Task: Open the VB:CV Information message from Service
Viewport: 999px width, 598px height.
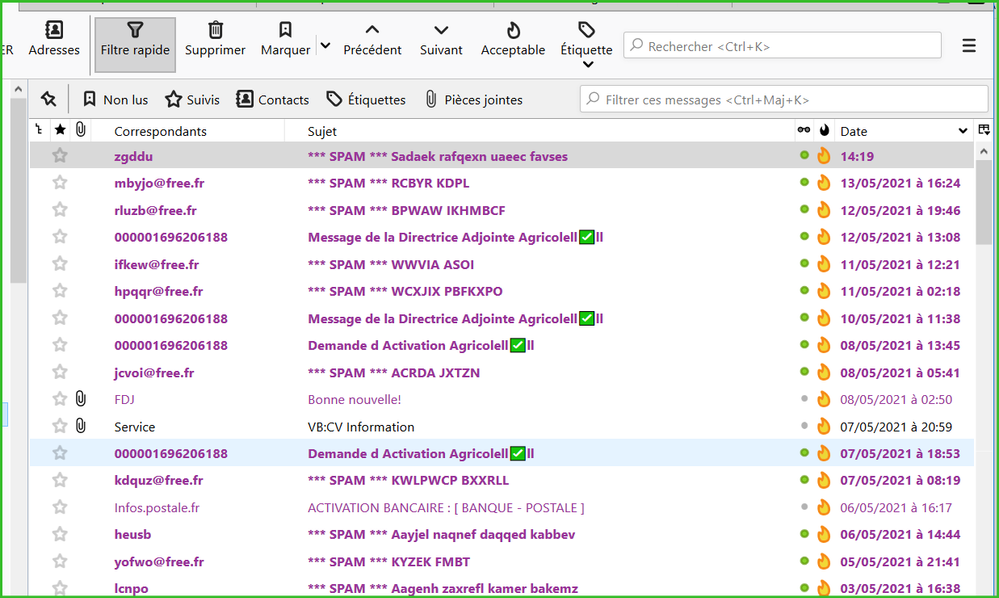Action: pyautogui.click(x=360, y=427)
